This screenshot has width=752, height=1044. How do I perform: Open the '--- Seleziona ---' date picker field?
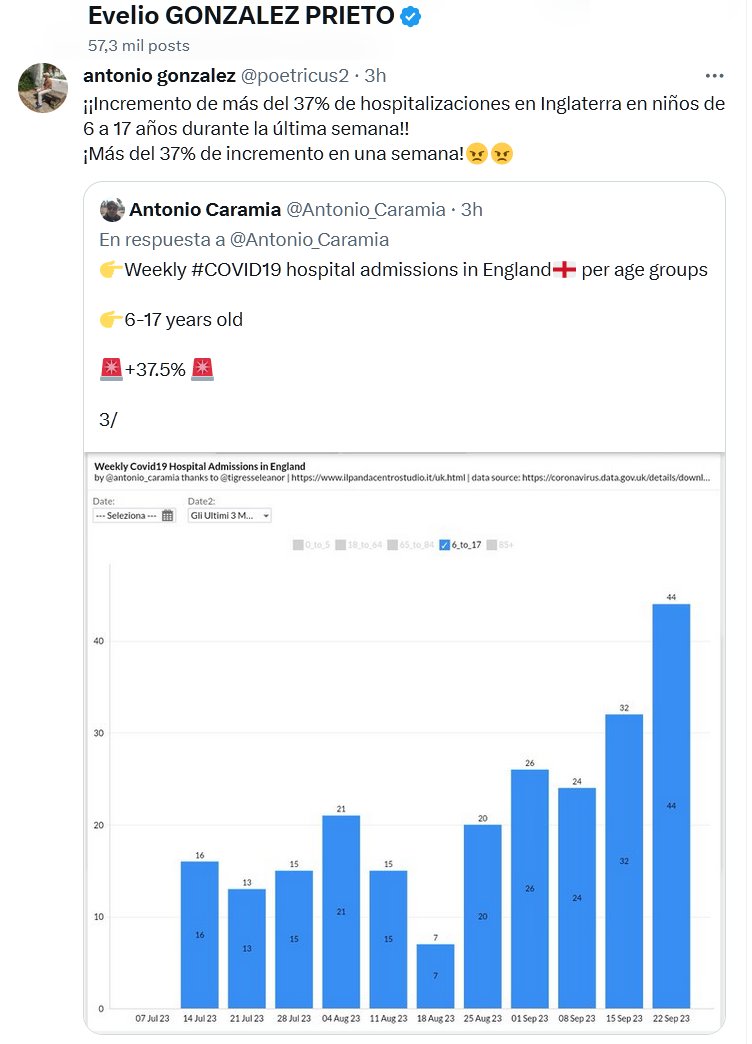pos(126,516)
